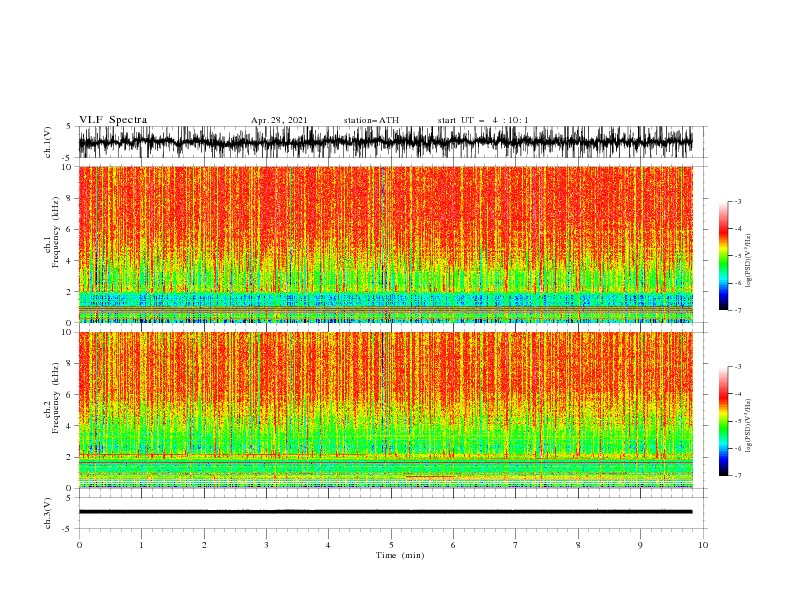This screenshot has height=612, width=792.
Task: Click the '-5' label on ch.1 color bar
Action: point(738,256)
